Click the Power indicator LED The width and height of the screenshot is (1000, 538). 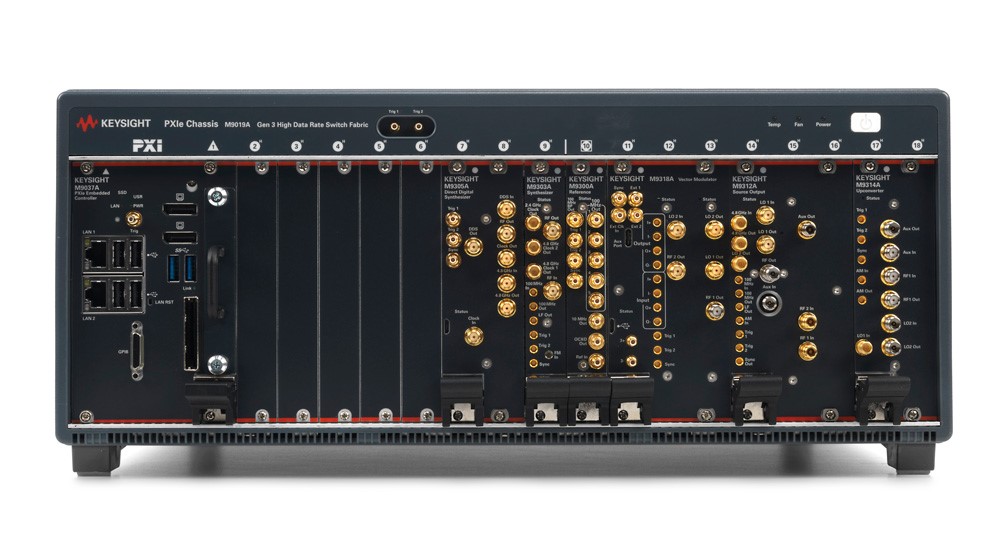click(823, 119)
